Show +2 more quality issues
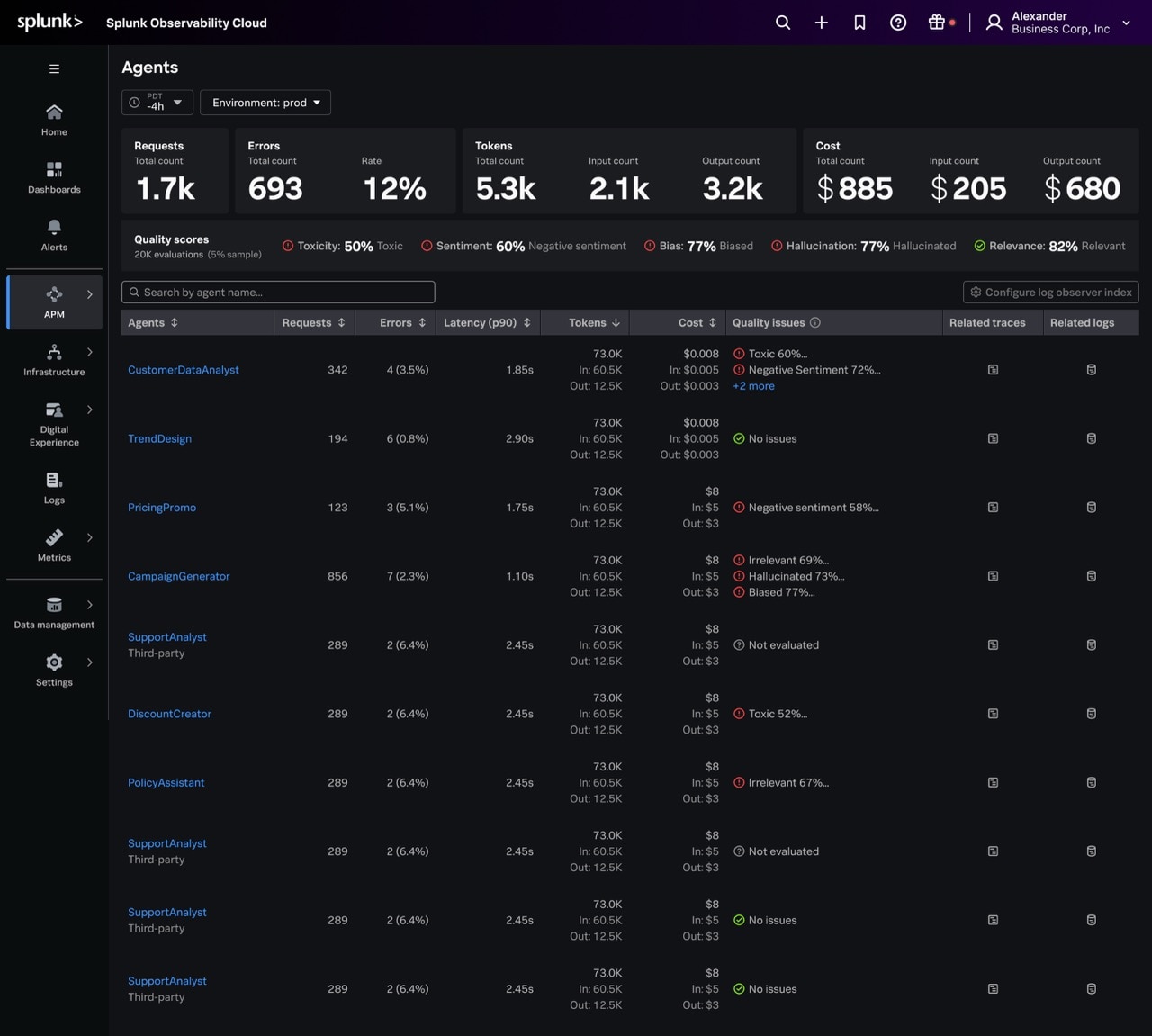1152x1036 pixels. point(753,386)
